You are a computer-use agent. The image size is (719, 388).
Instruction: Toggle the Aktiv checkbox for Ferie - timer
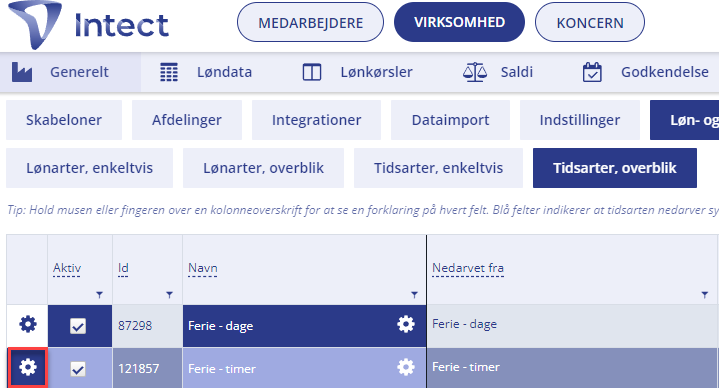tap(78, 369)
